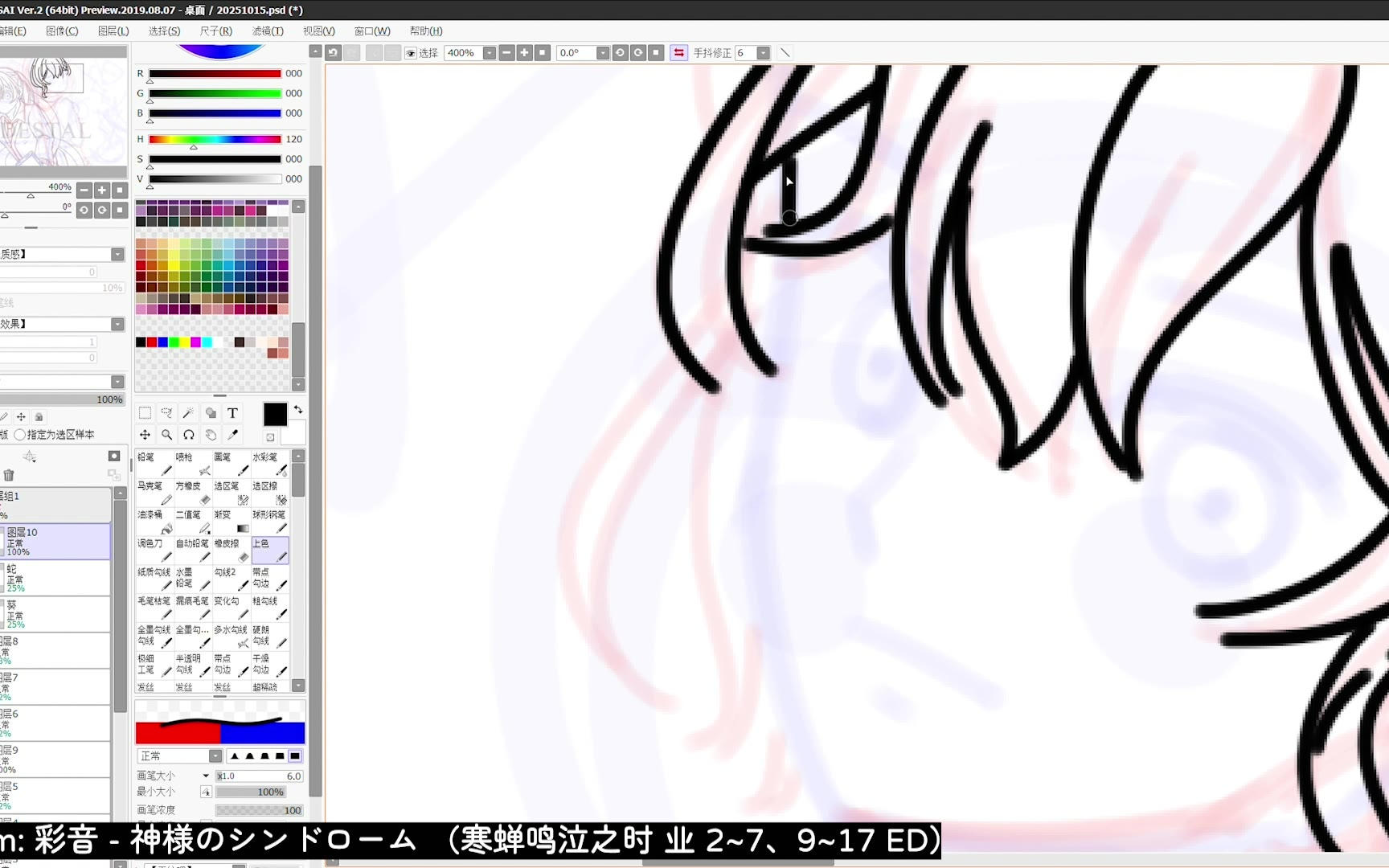Choose the 喷枪 airbrush tool
The height and width of the screenshot is (868, 1389).
coord(193,464)
